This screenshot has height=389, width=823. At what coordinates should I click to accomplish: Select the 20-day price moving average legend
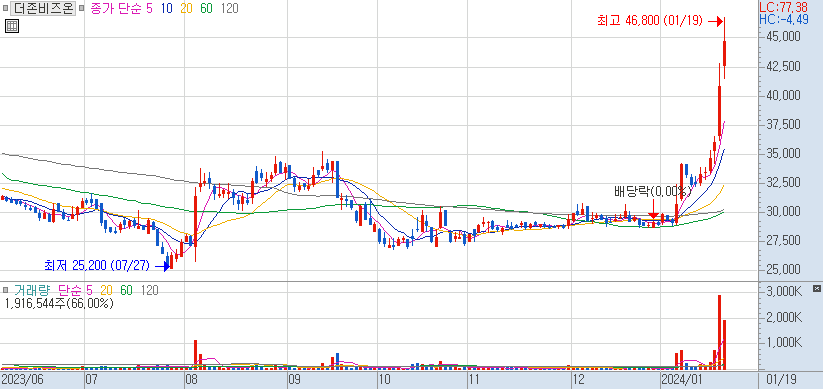(x=187, y=9)
